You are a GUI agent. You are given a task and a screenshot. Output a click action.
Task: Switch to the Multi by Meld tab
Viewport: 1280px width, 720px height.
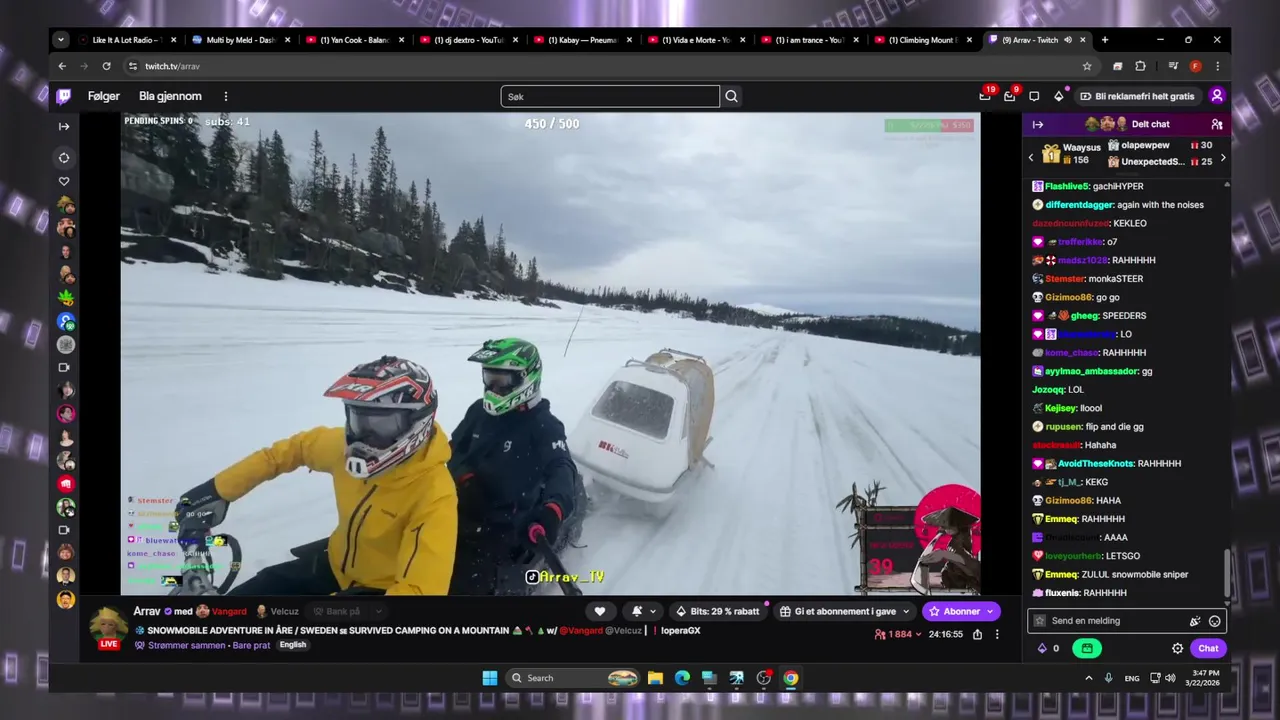pos(240,40)
